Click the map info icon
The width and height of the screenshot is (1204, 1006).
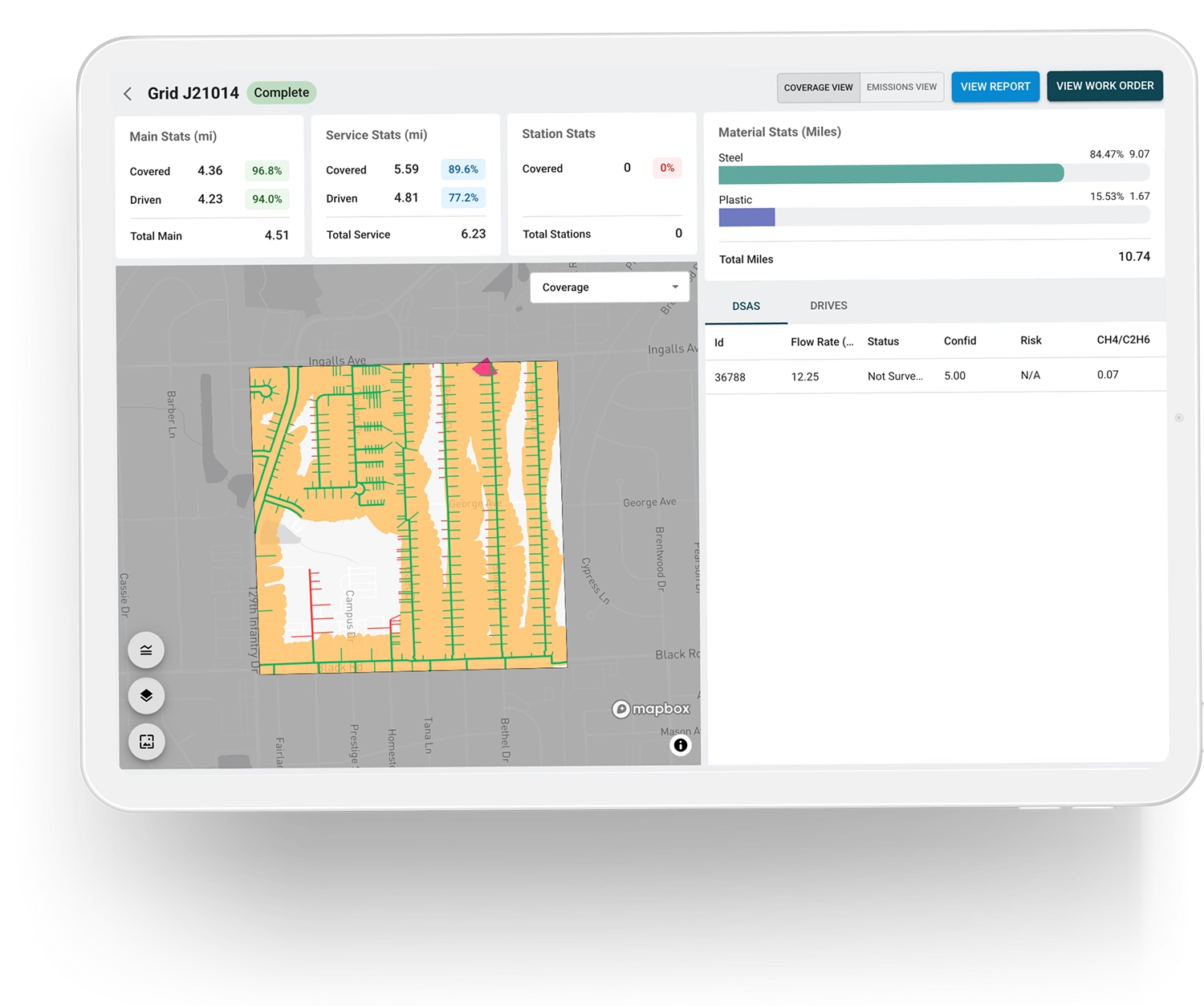[680, 745]
